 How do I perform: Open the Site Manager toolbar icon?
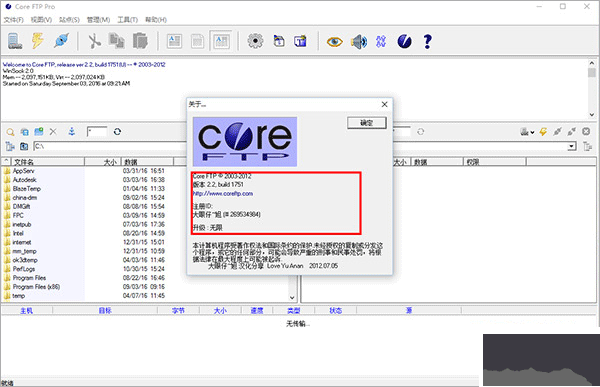(x=15, y=41)
